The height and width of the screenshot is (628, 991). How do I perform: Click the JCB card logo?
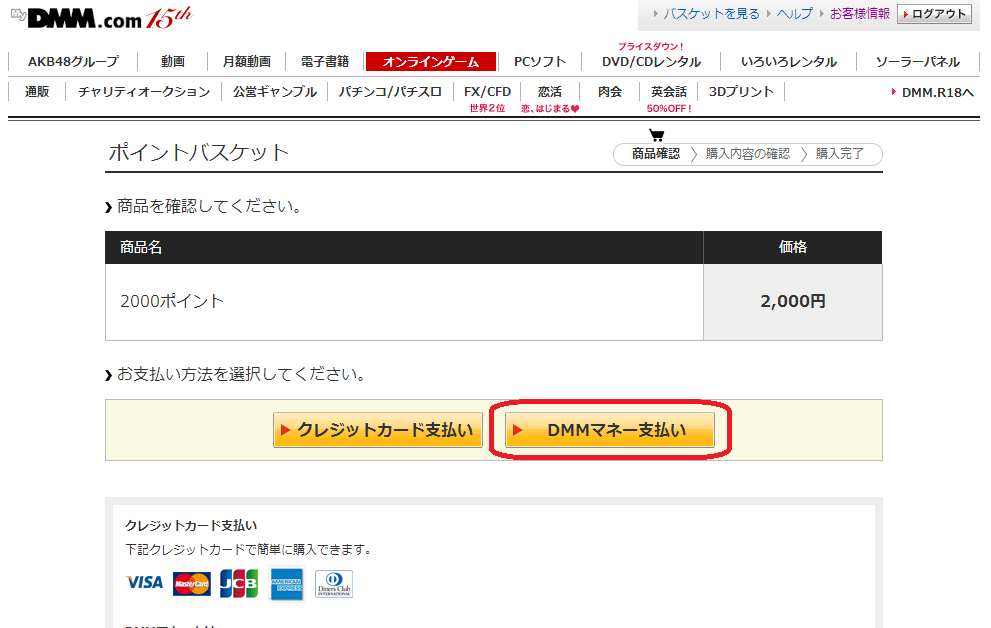coord(239,583)
